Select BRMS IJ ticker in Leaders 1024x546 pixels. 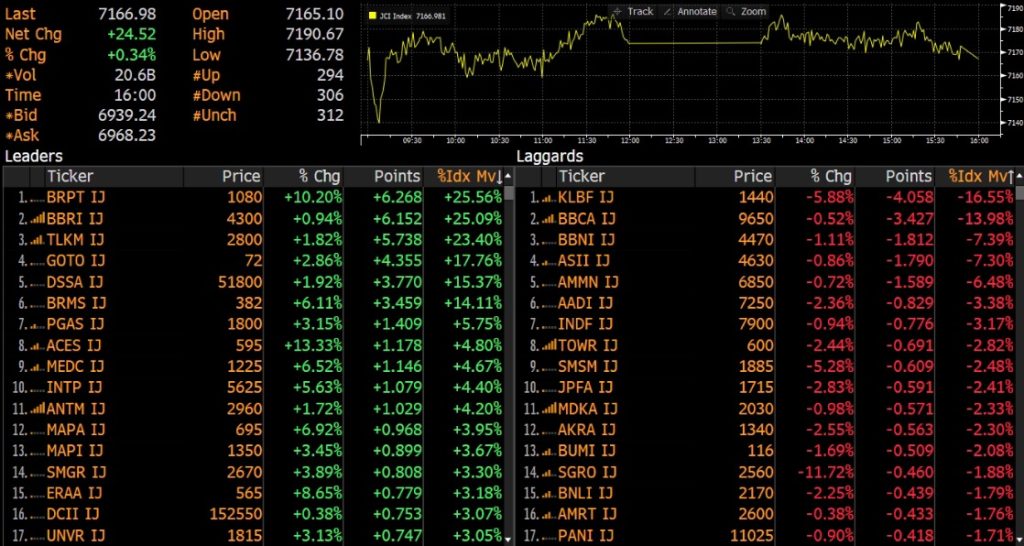(76, 303)
